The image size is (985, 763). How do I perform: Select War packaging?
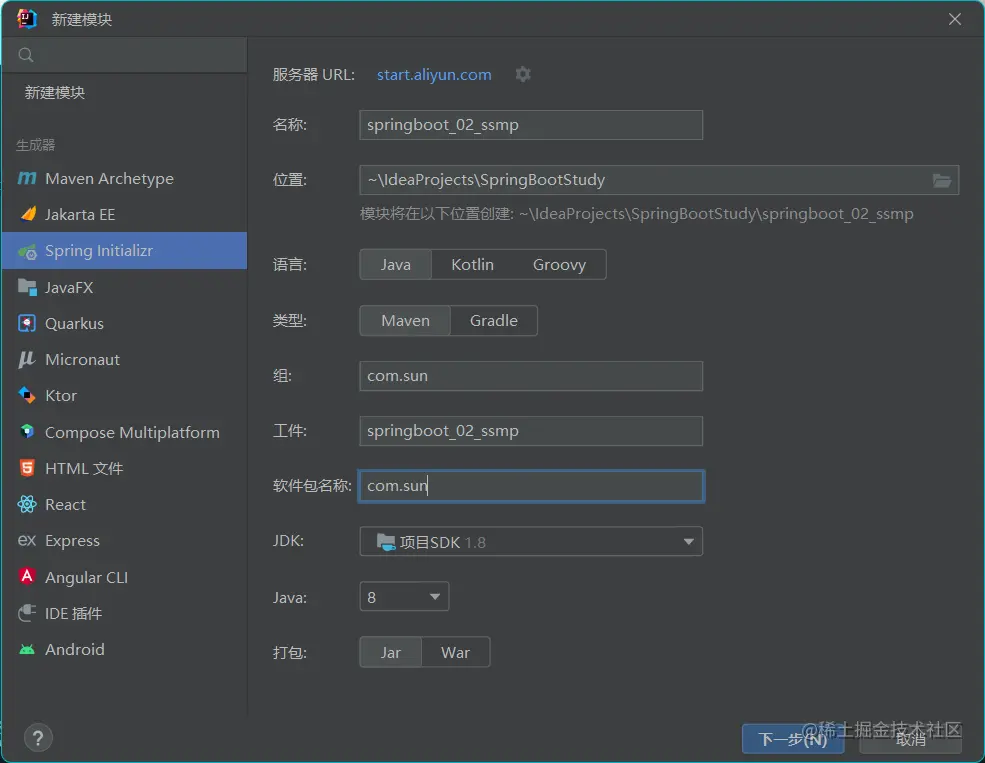[x=455, y=652]
